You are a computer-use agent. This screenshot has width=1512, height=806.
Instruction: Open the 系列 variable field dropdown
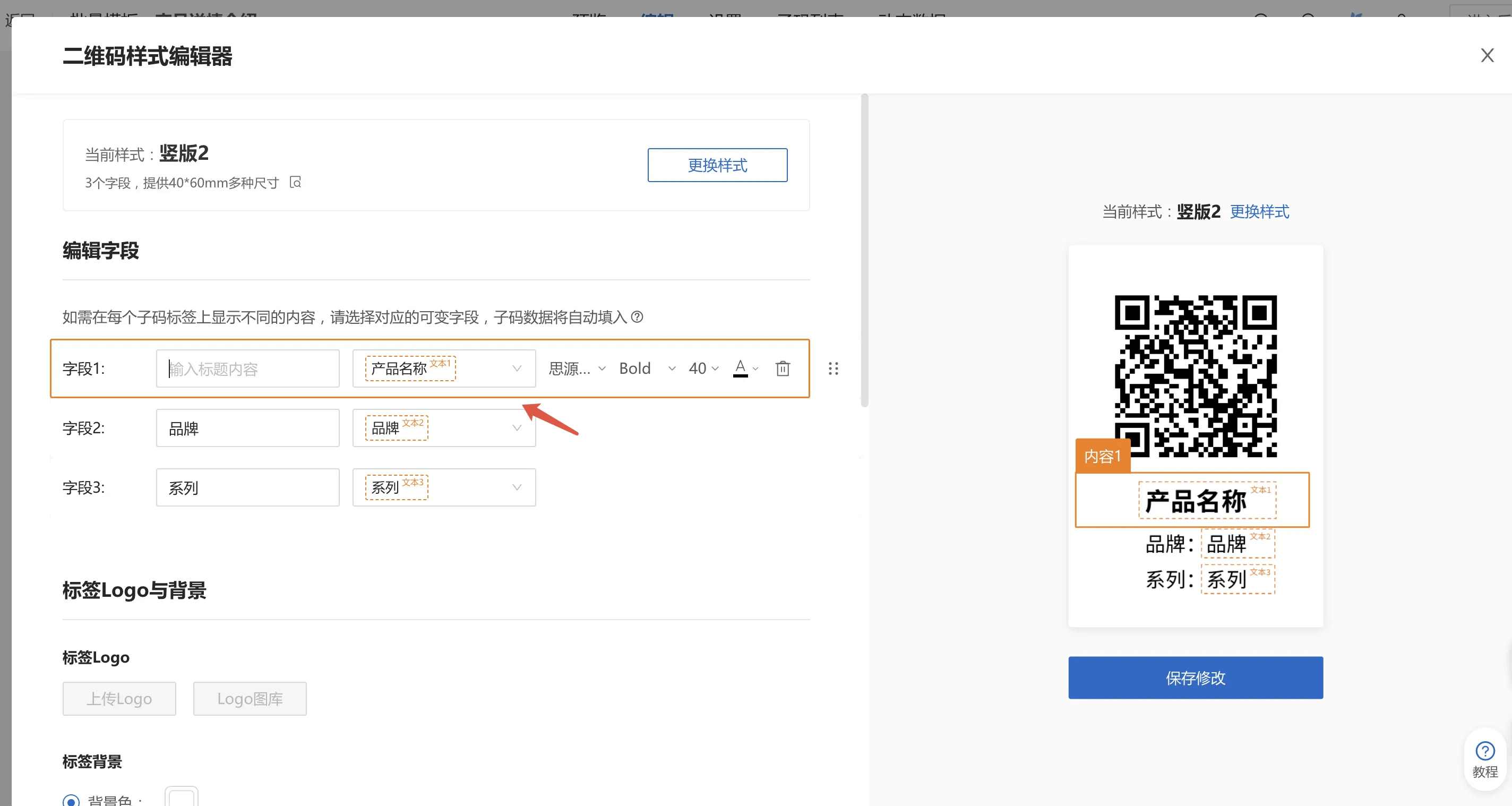444,487
